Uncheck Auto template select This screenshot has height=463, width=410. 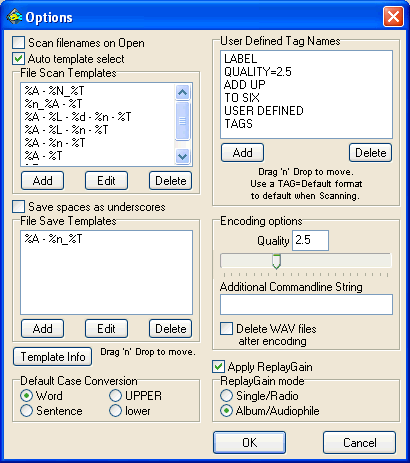(18, 59)
